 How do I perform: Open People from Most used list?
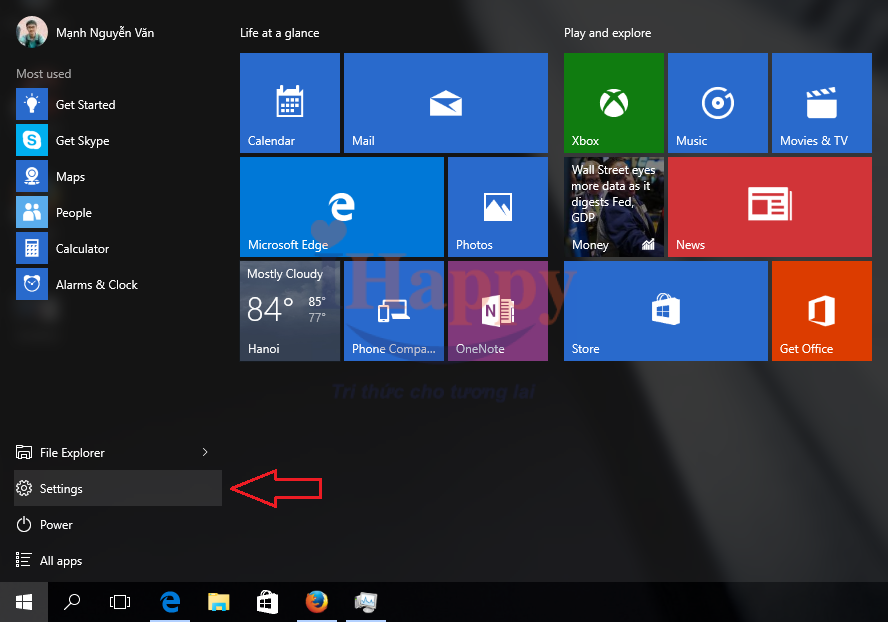118,213
